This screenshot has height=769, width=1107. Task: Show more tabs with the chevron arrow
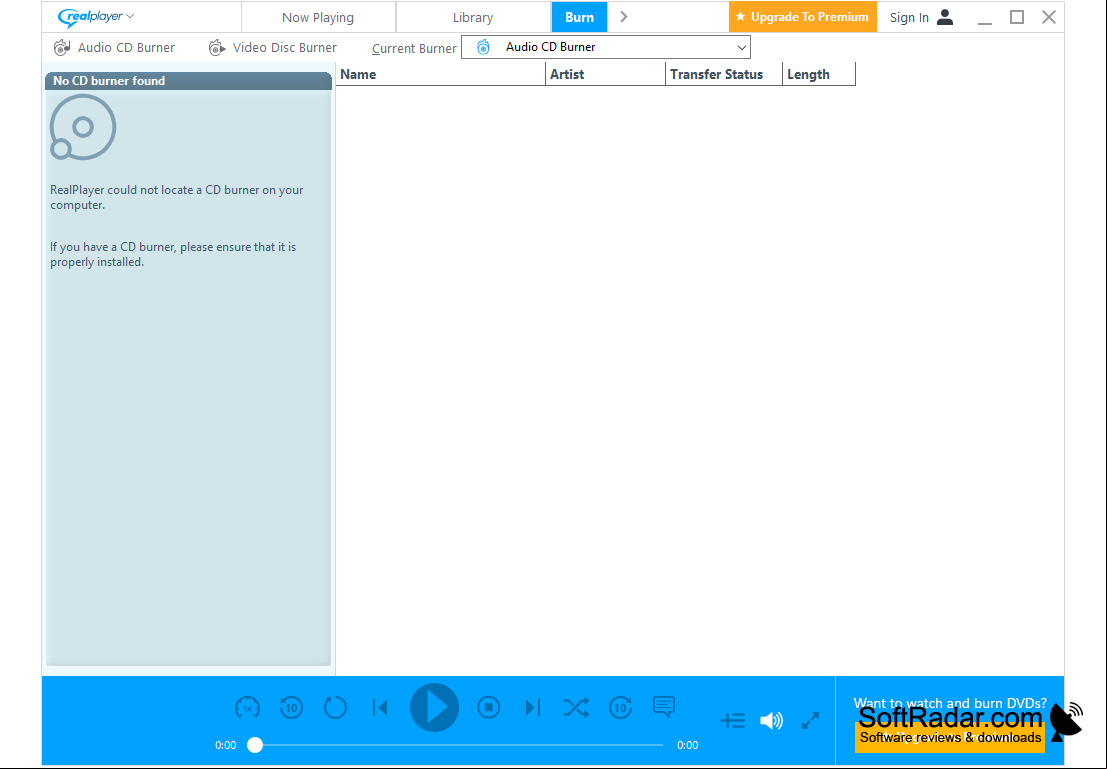point(623,17)
